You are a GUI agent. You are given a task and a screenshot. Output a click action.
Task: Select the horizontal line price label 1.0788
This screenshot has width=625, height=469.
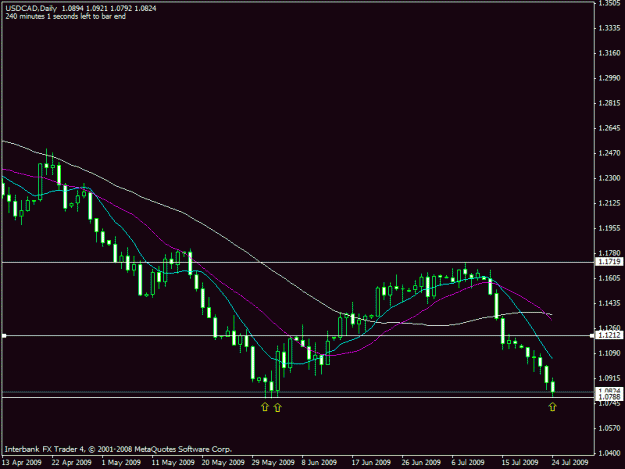609,397
